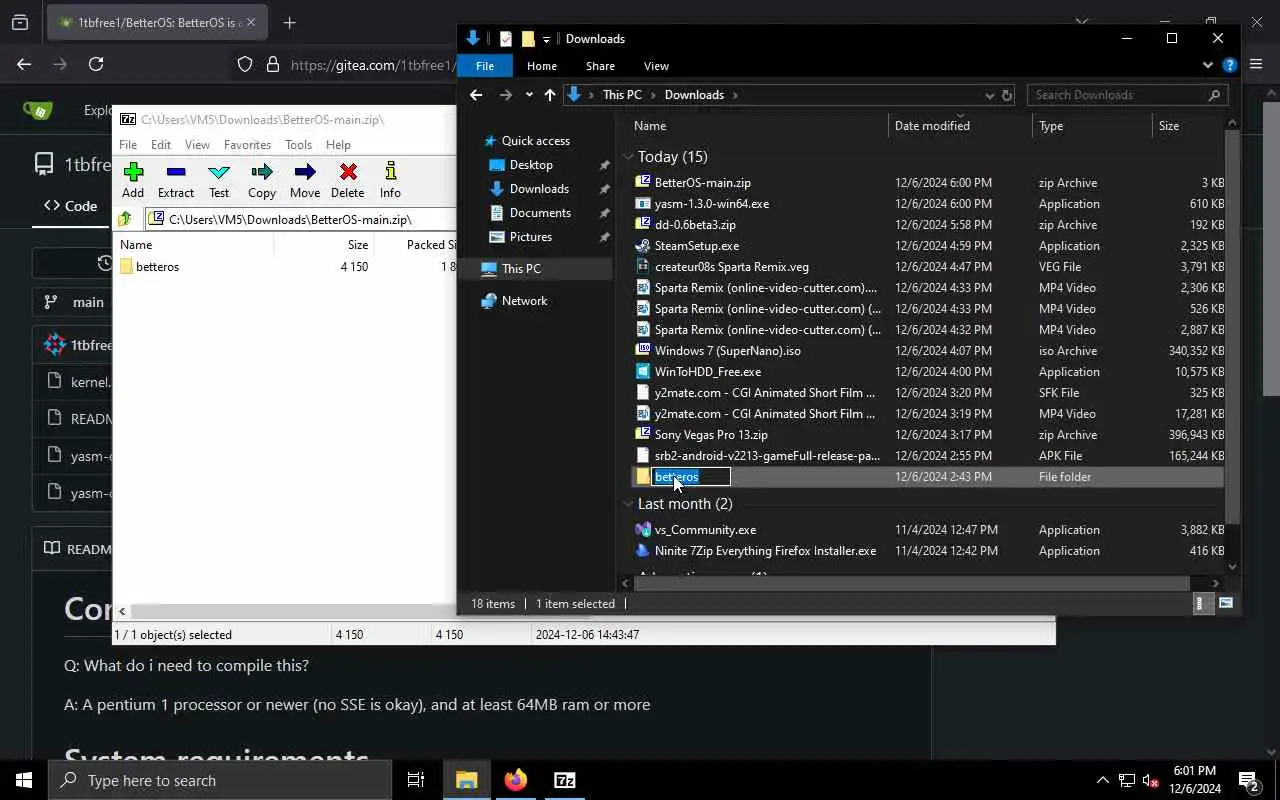This screenshot has width=1280, height=800.
Task: Select SteamSetup.exe file
Action: 697,246
